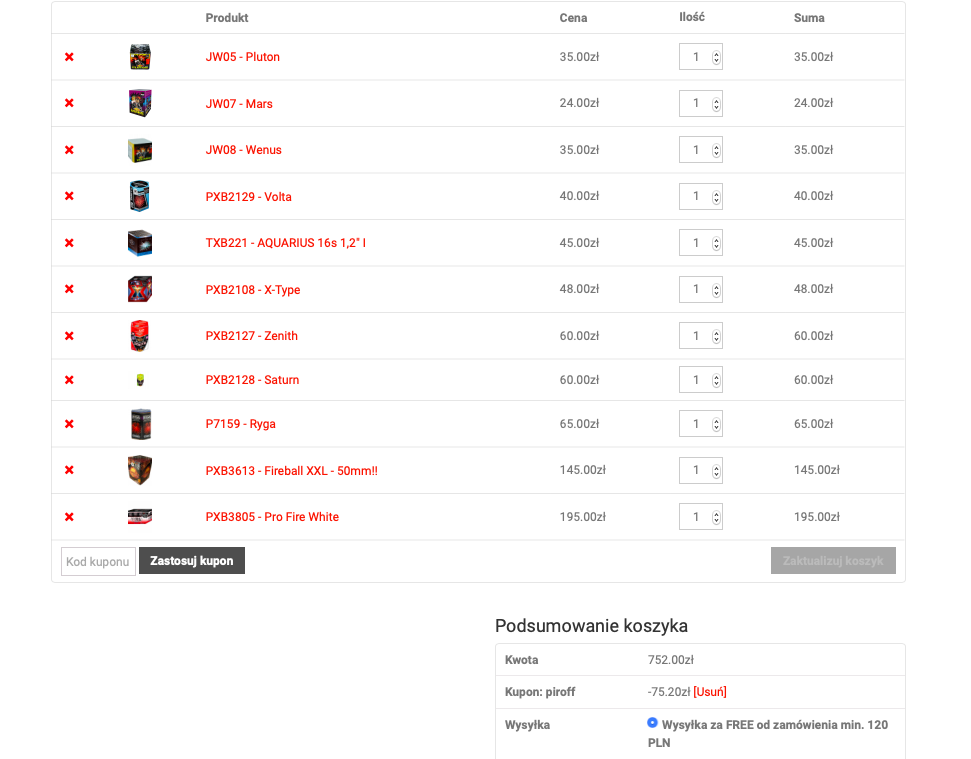Focus the Kod kuponu input field
This screenshot has height=759, width=971.
98,562
